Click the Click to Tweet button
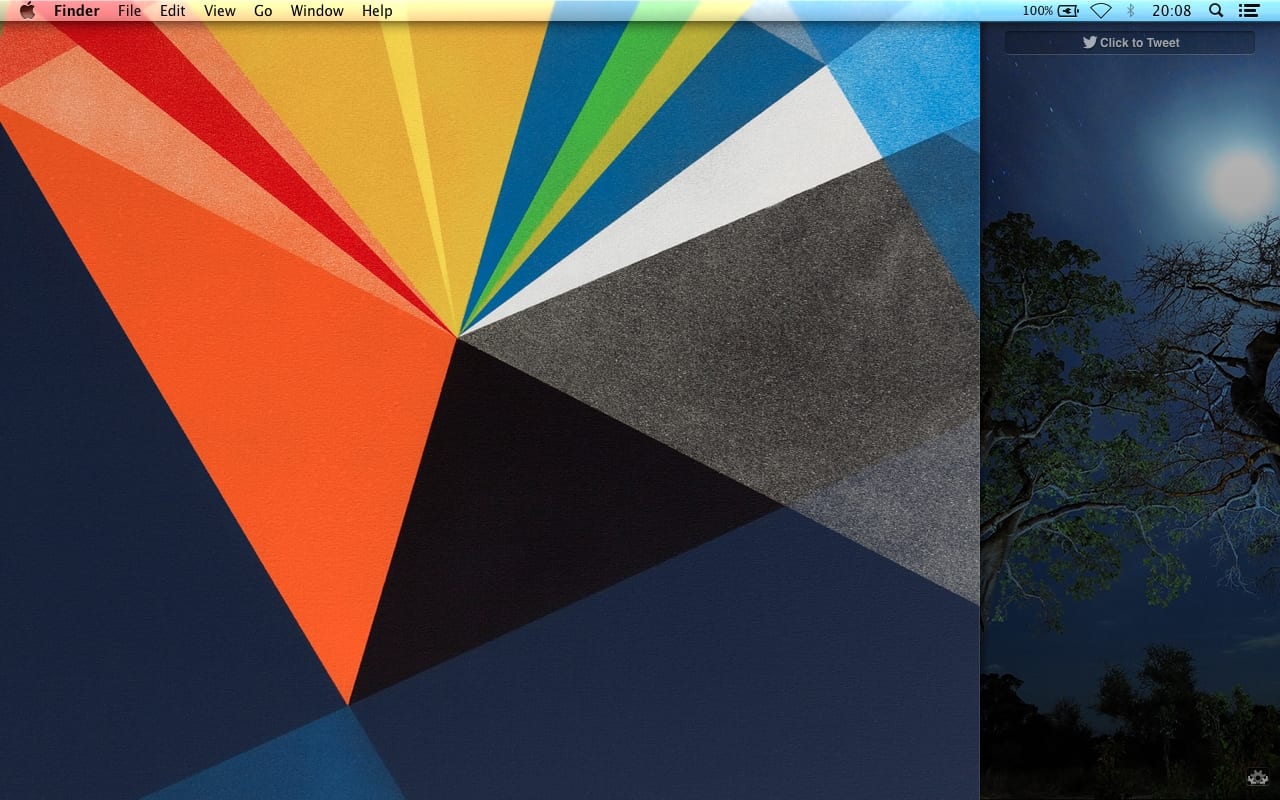This screenshot has height=800, width=1280. point(1130,42)
